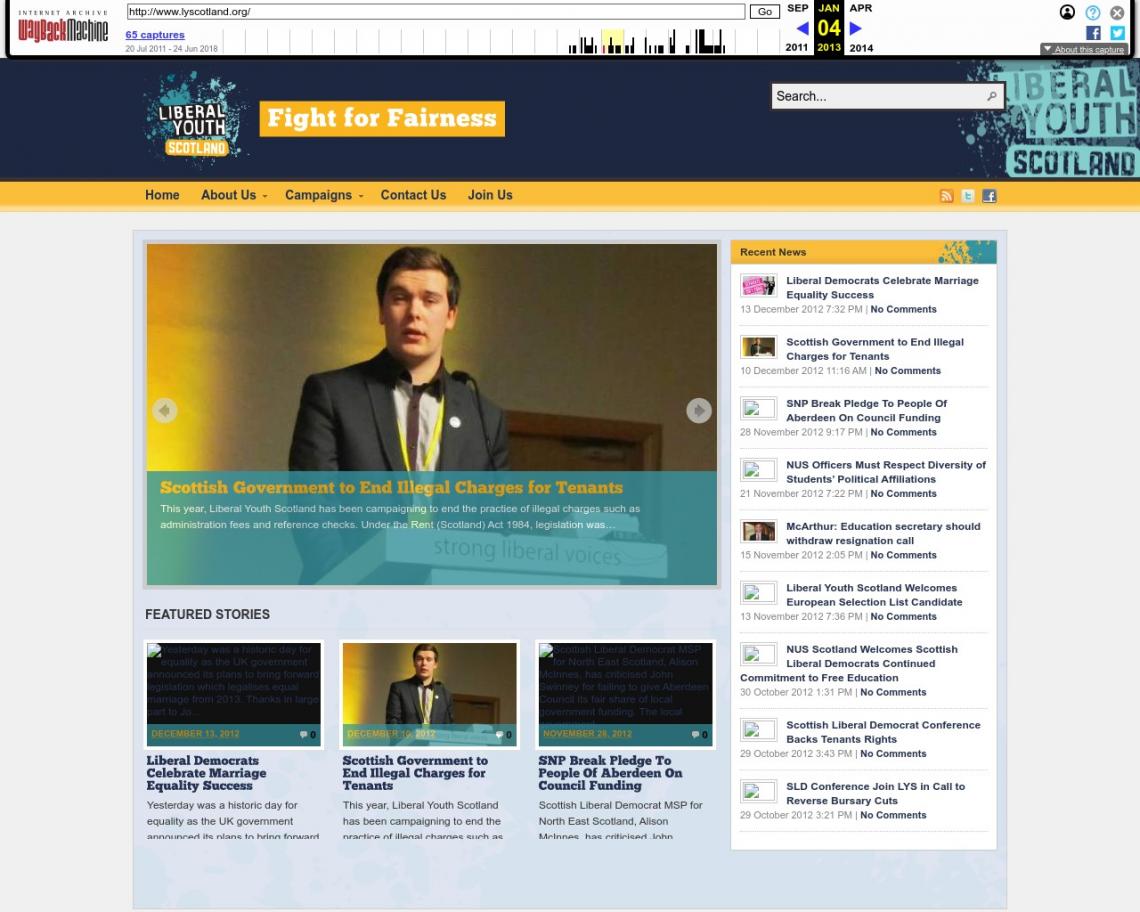1140x912 pixels.
Task: Click the Go button in Wayback toolbar
Action: tap(765, 12)
